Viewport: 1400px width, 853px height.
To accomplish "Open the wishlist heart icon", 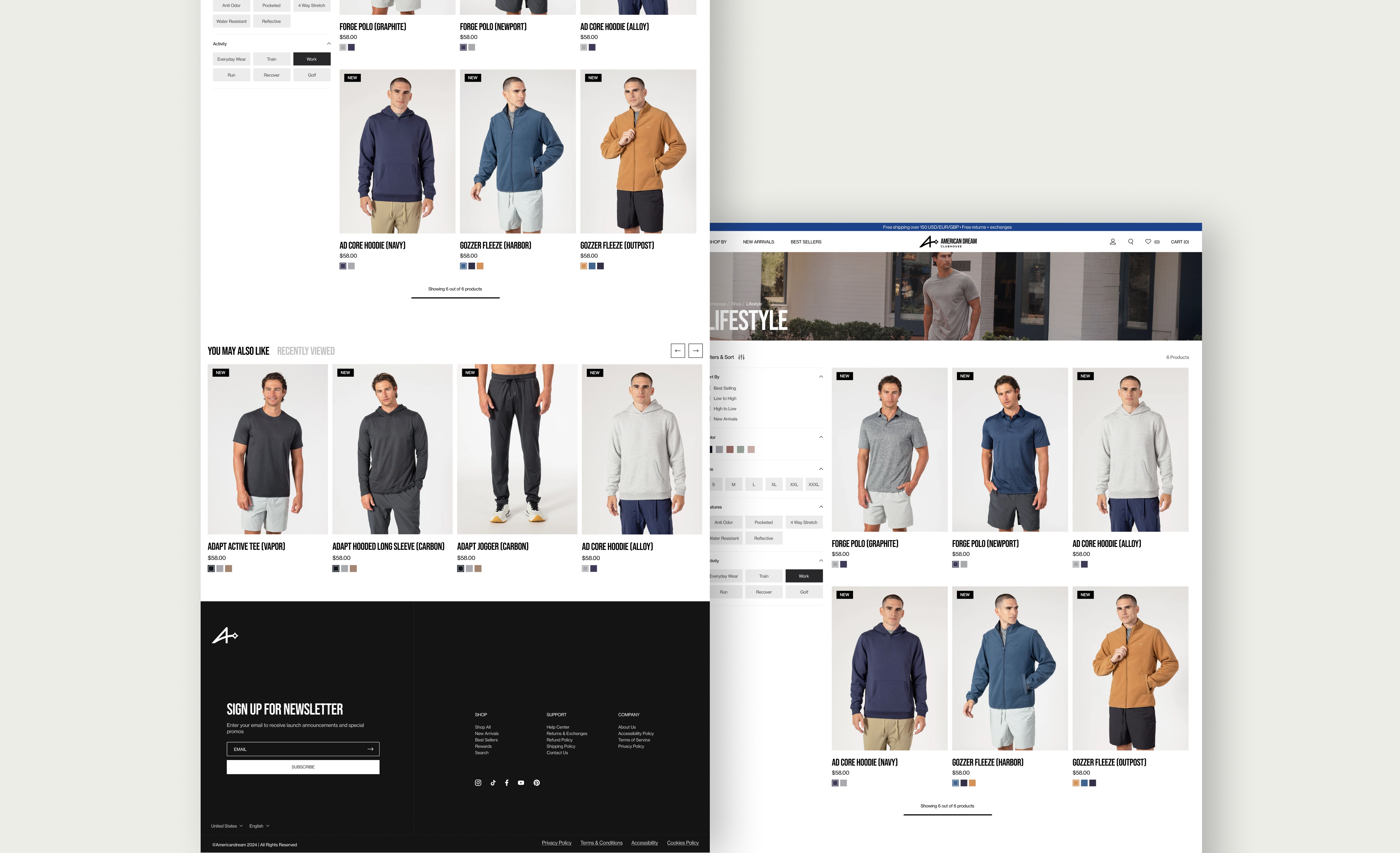I will click(x=1148, y=242).
